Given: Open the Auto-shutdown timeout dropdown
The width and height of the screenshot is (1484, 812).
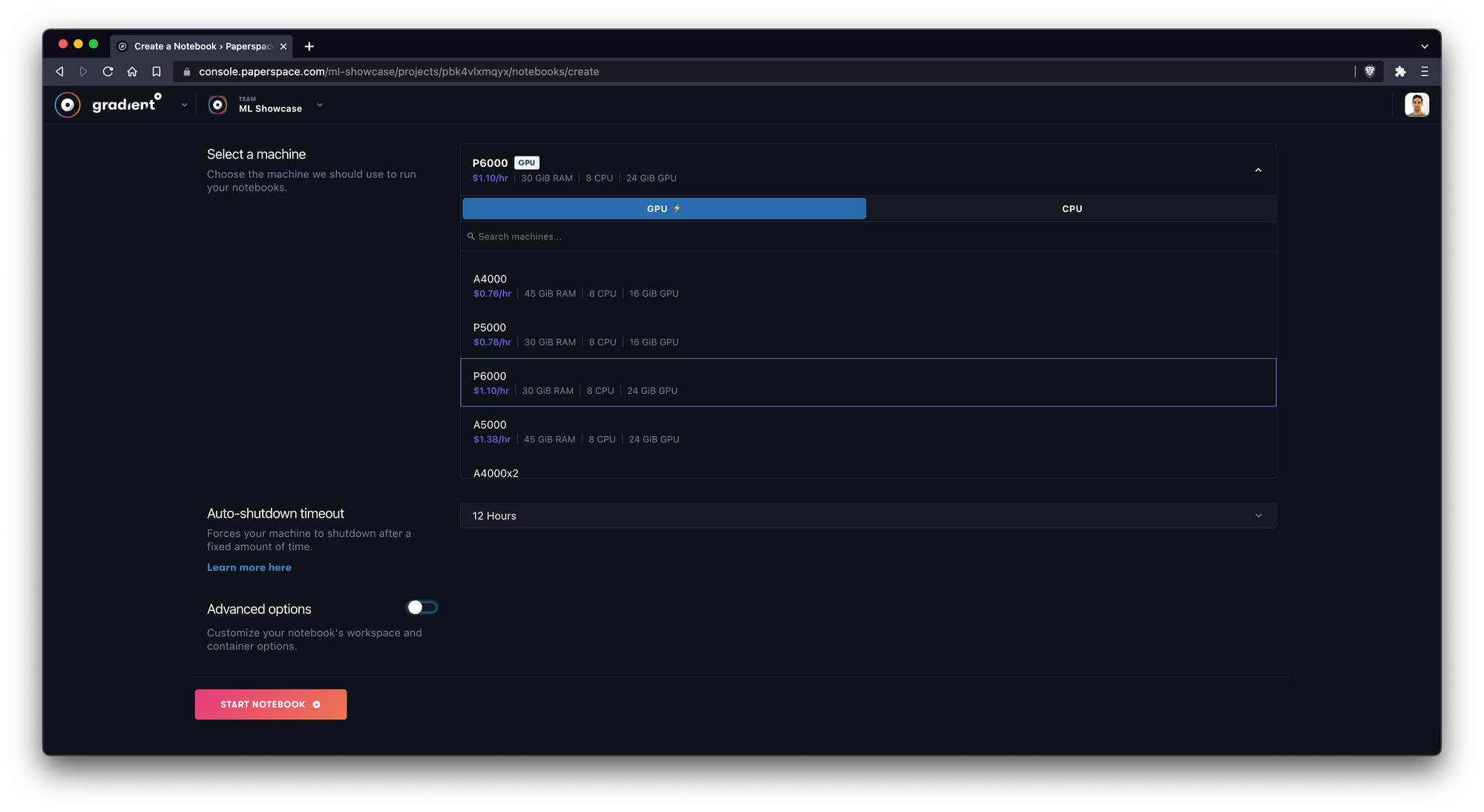Looking at the screenshot, I should [867, 516].
